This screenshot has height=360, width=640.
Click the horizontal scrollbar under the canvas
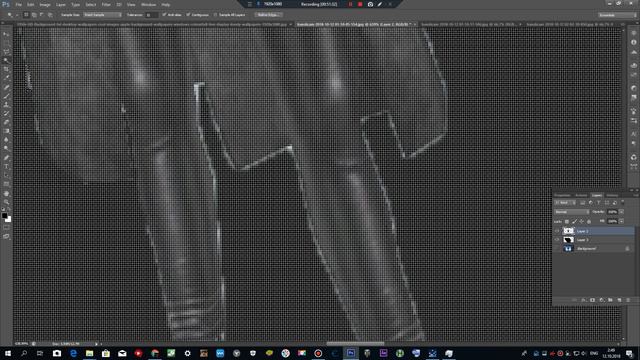(355, 343)
